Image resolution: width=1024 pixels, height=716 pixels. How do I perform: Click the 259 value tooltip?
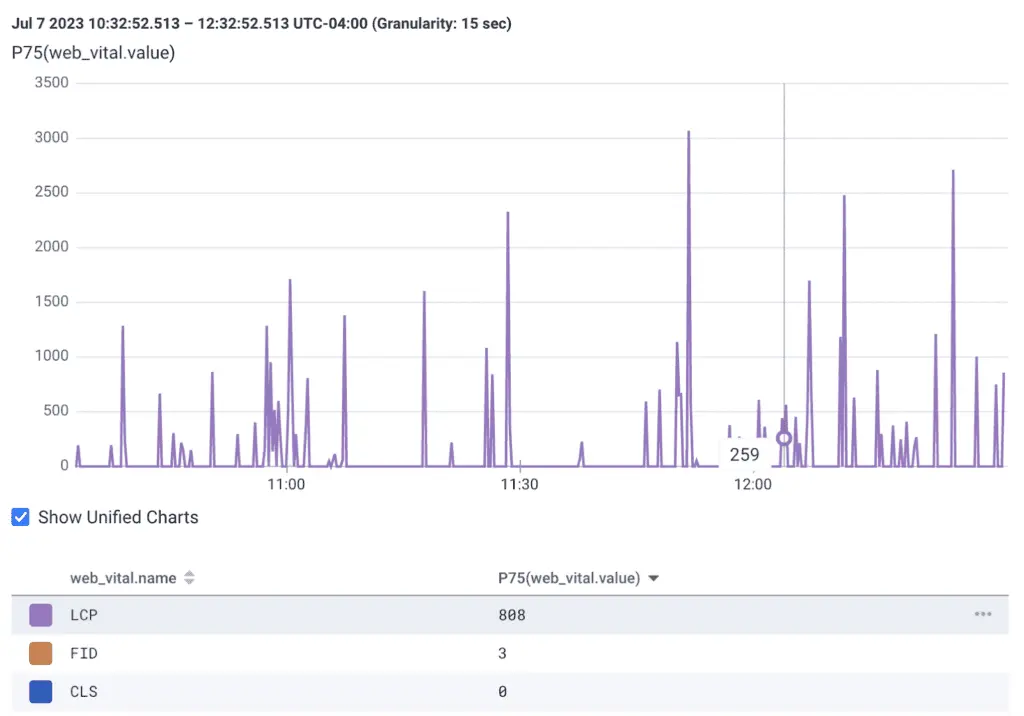(744, 454)
